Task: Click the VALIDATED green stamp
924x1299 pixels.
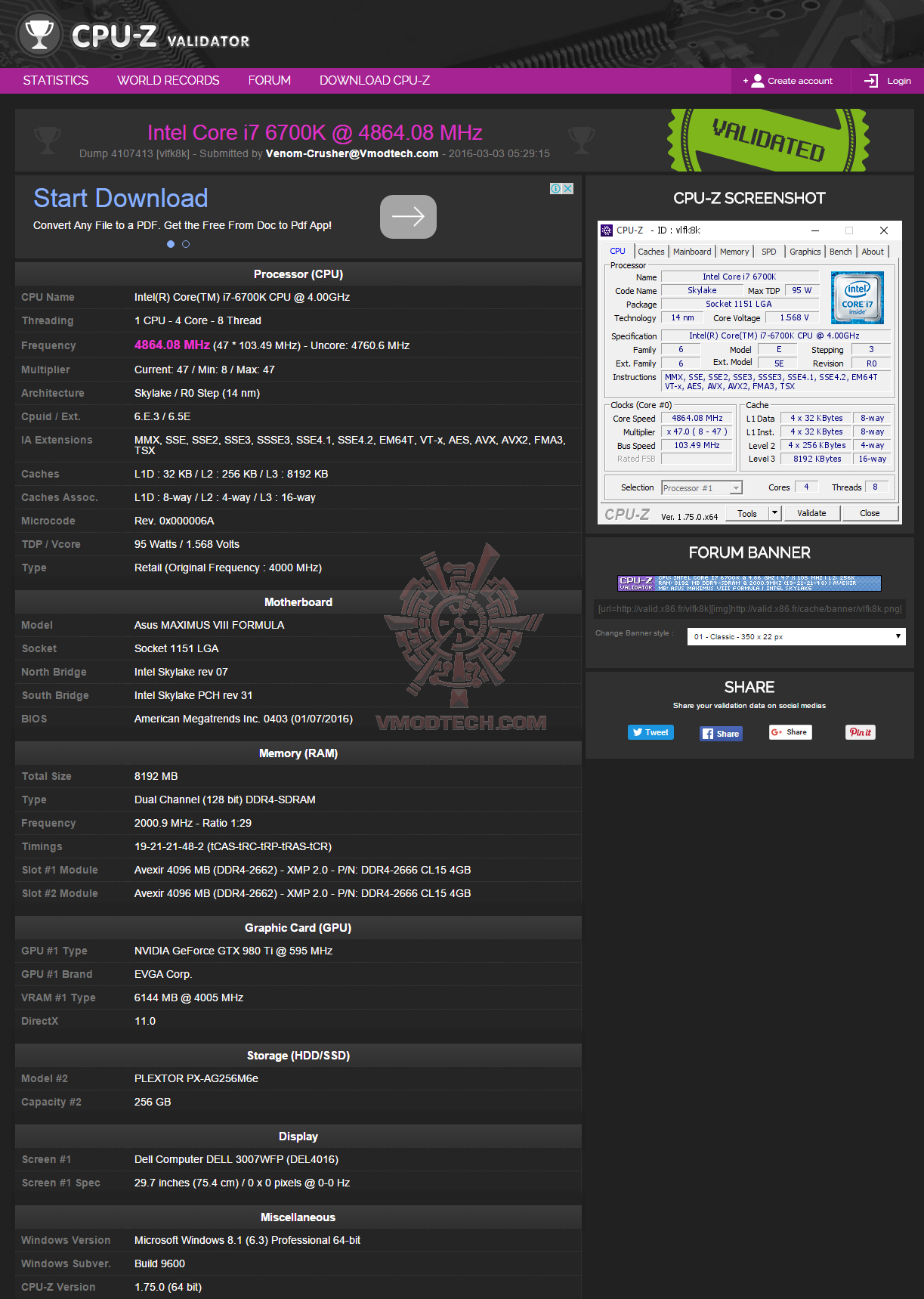Action: 768,140
